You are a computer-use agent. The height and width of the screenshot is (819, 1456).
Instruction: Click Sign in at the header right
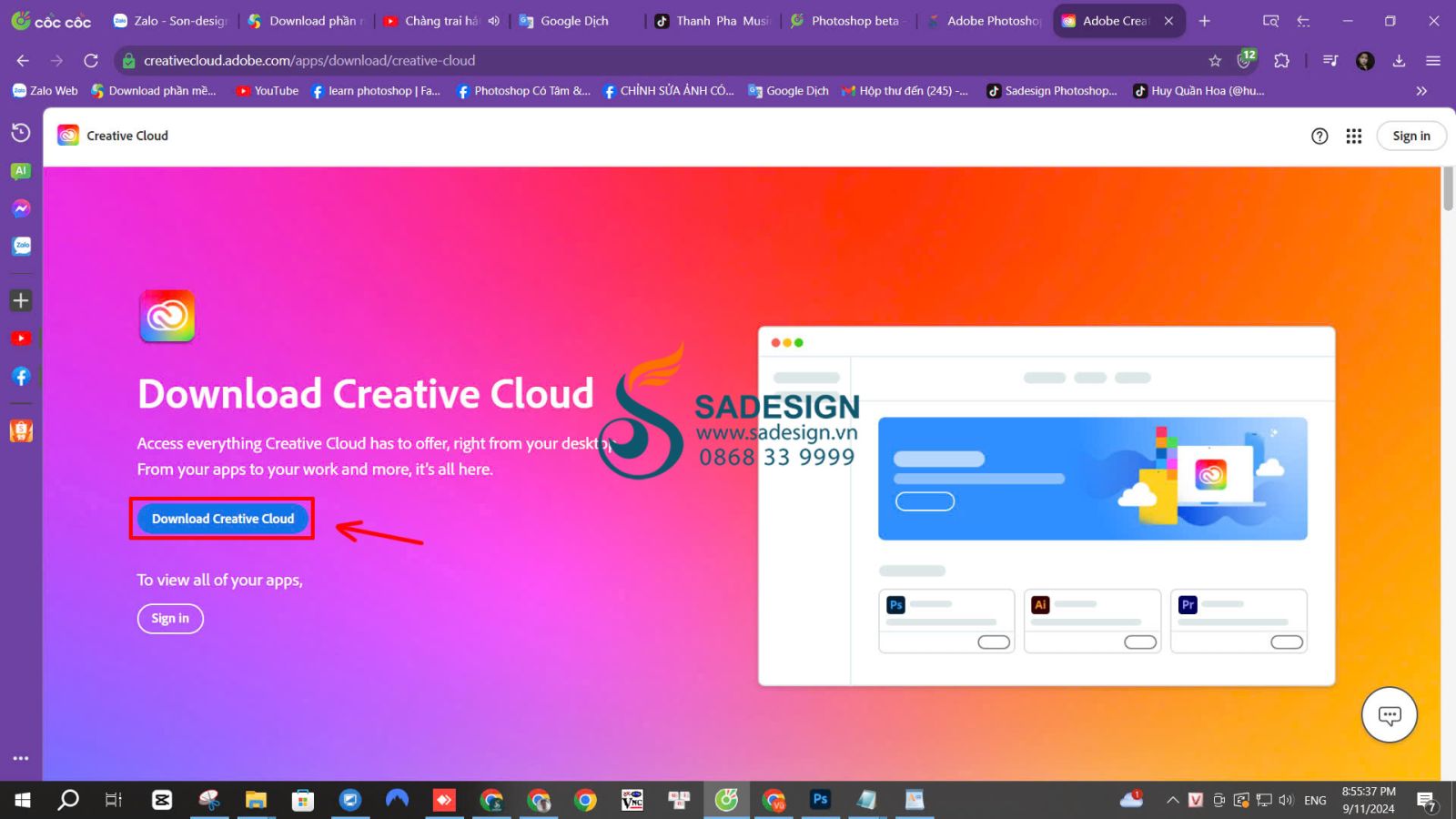1410,136
